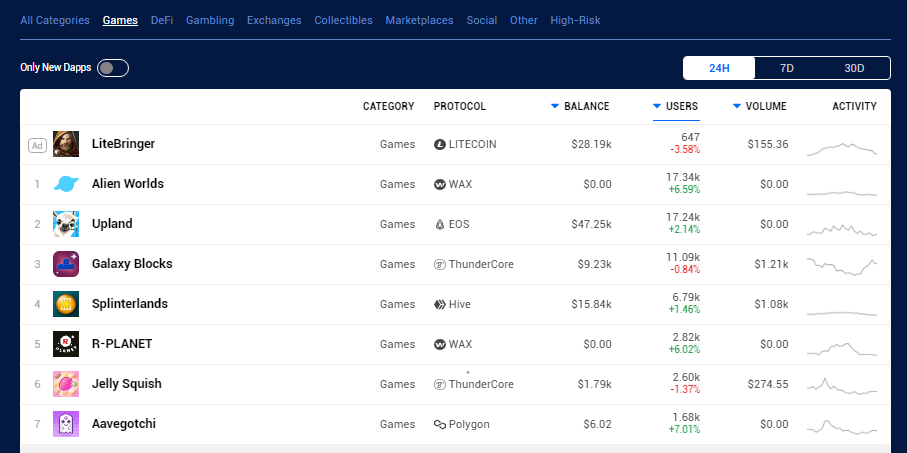Click the ACTIVITY column header
Image resolution: width=907 pixels, height=453 pixels.
point(854,106)
